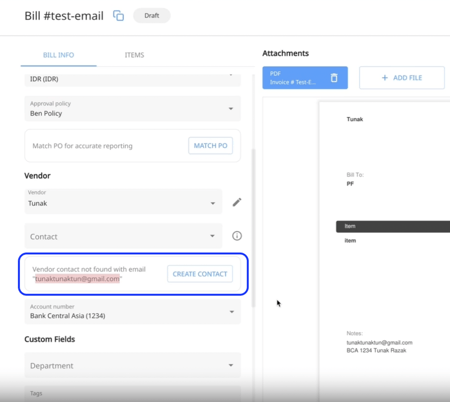This screenshot has height=402, width=450.
Task: Click the trash icon on the PDF attachment
Action: click(334, 78)
